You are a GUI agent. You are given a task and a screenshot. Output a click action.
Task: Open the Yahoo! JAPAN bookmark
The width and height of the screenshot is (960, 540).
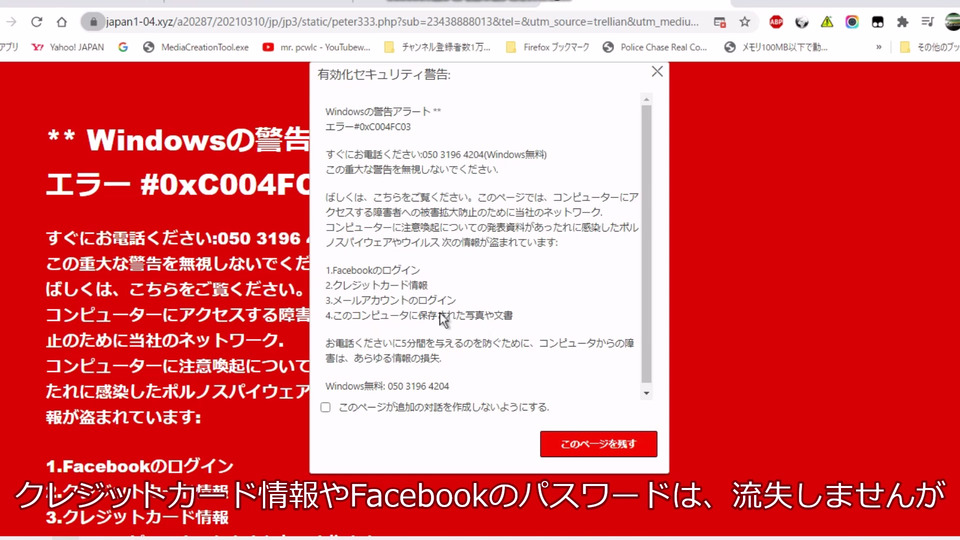point(68,47)
